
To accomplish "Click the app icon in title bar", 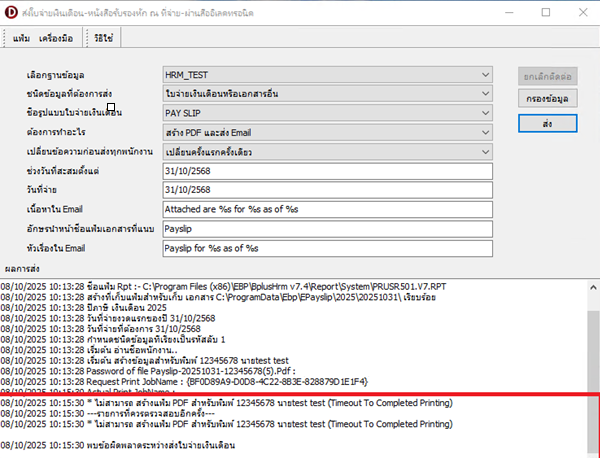I will [x=11, y=12].
